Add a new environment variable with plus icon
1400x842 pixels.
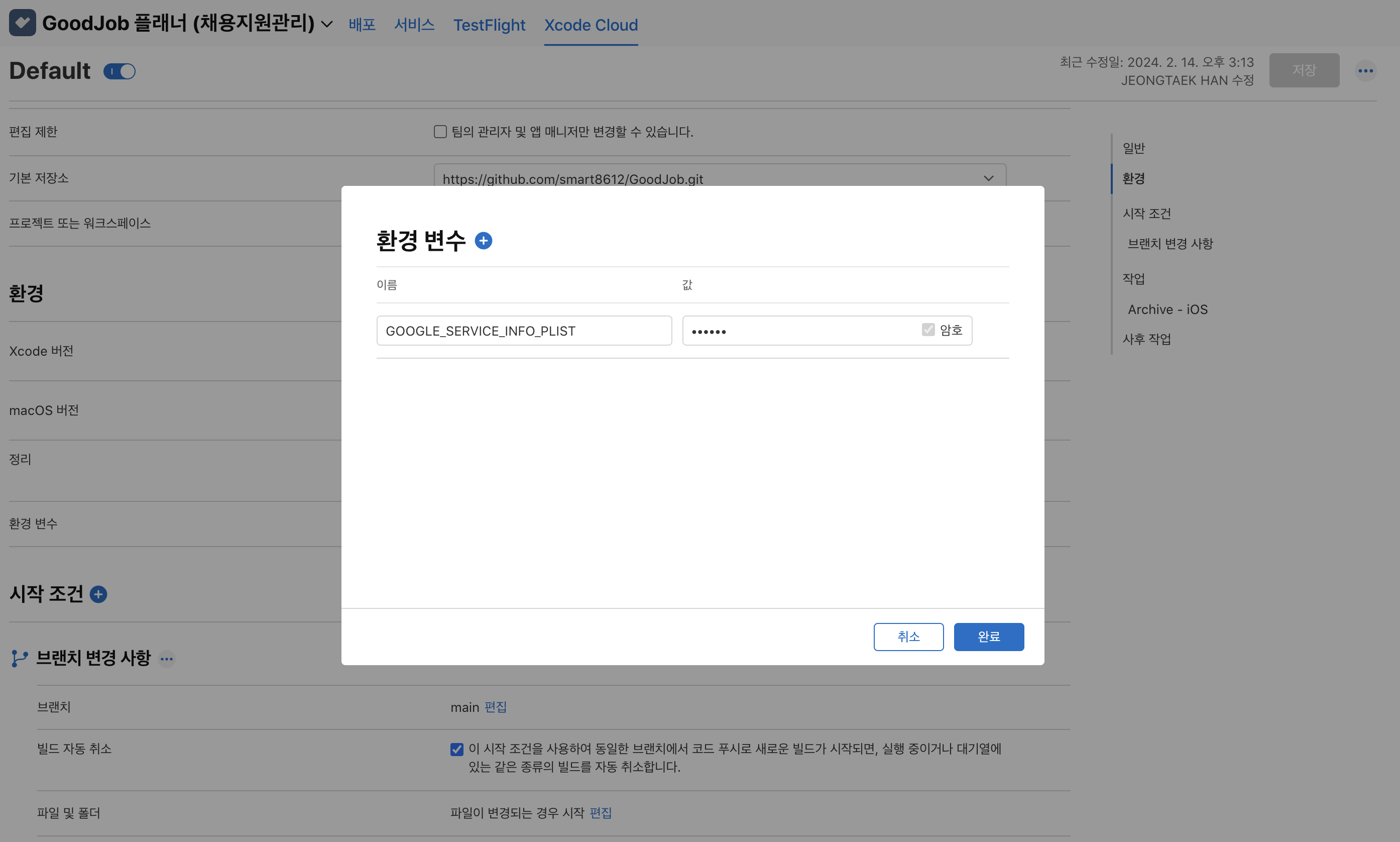tap(483, 241)
